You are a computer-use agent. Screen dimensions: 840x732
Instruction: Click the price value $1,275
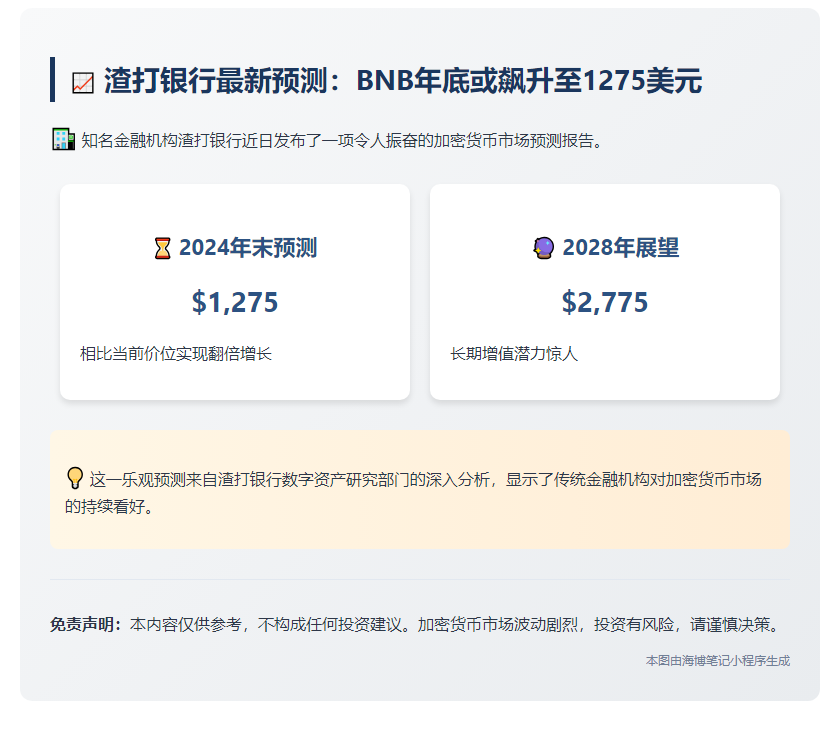(x=235, y=302)
